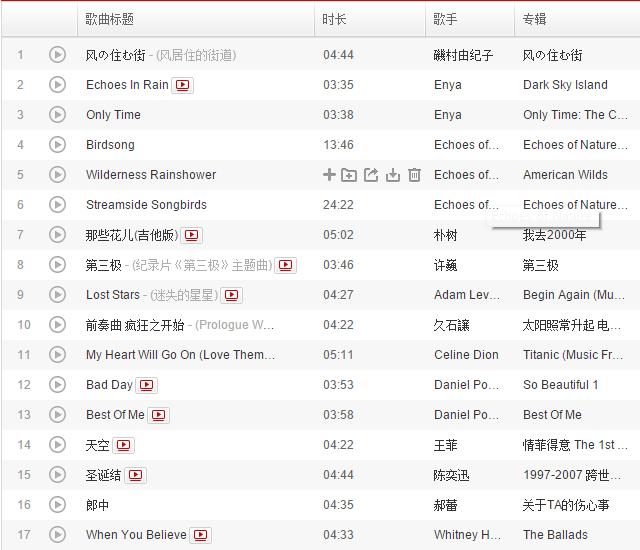Screen dimensions: 640x550
Task: Open album 关于TA的伤心事
Action: click(566, 505)
